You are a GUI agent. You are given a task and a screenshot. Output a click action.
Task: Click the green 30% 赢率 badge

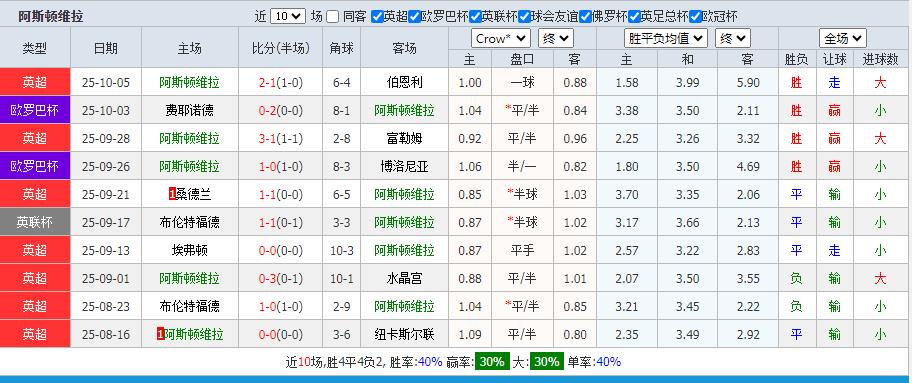tap(491, 362)
